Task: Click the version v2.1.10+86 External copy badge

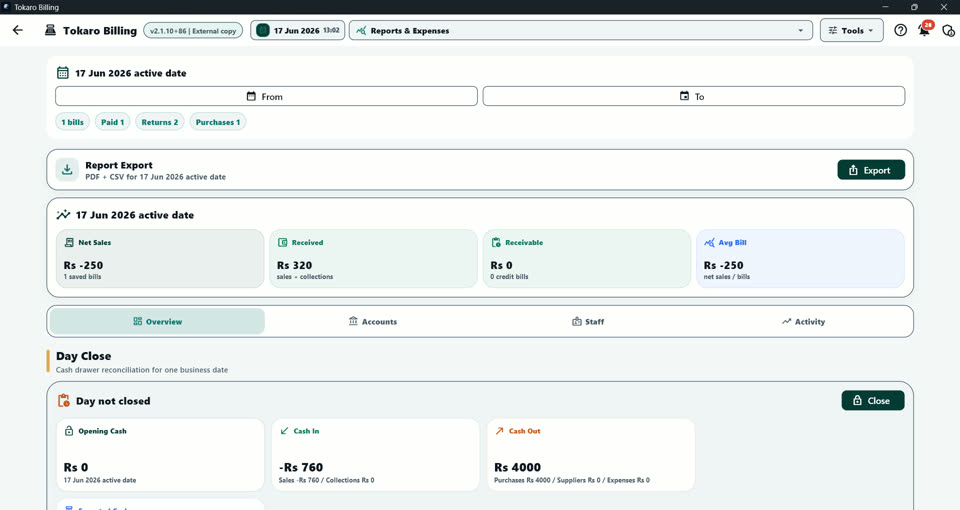Action: tap(193, 31)
